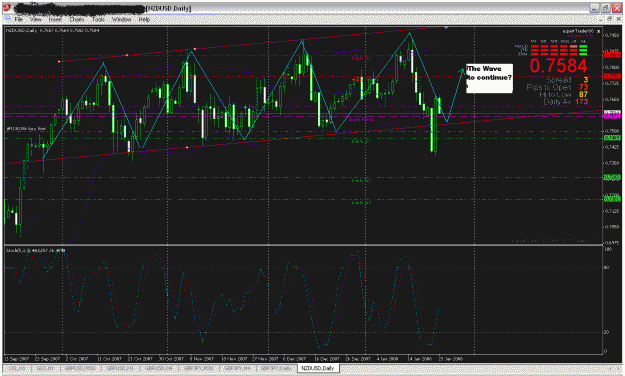Viewport: 625px width, 376px height.
Task: Click the Stoch indicator label in lower pane
Action: 35,250
